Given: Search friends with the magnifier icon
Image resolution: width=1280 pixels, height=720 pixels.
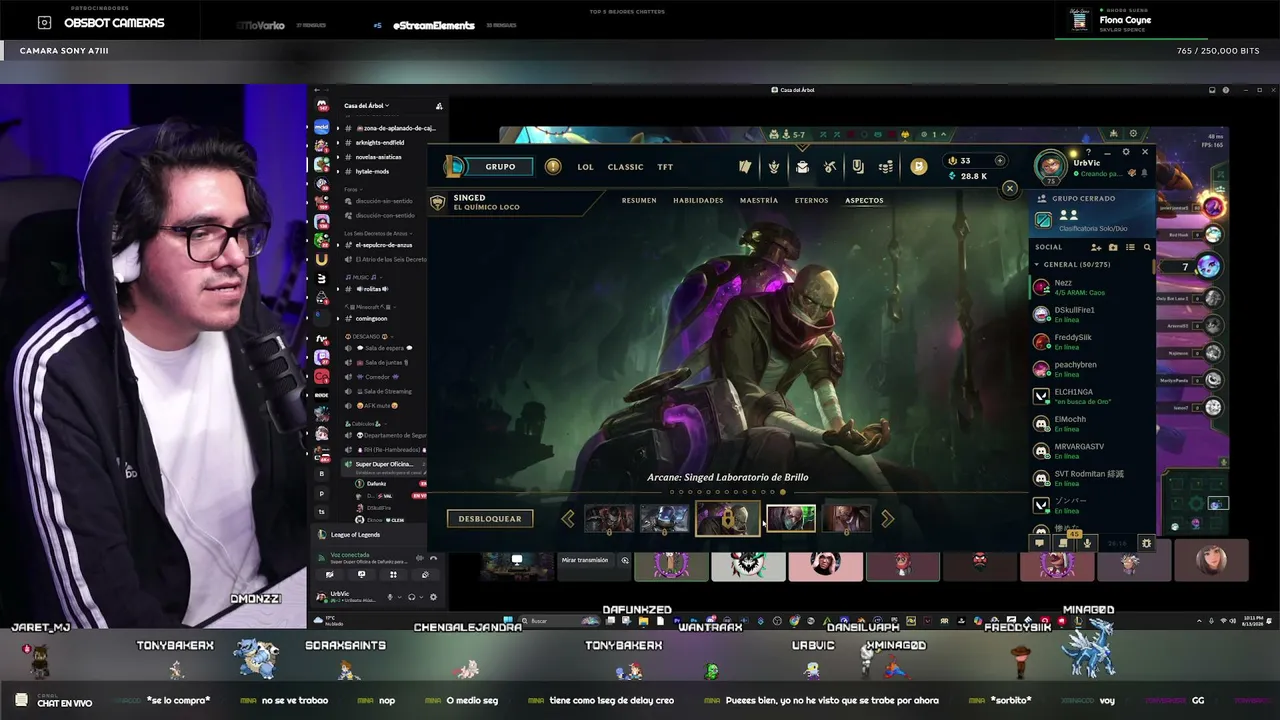Looking at the screenshot, I should (1147, 247).
